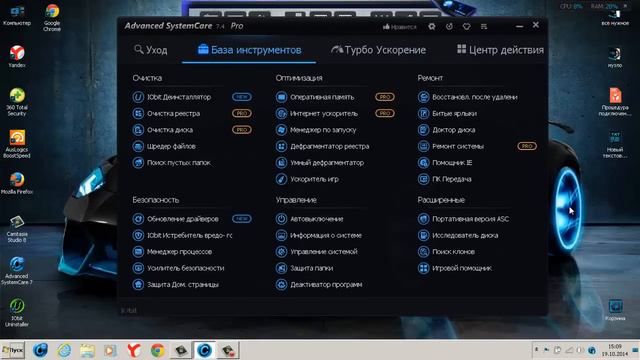The width and height of the screenshot is (640, 360).
Task: Click Деактиватор программ label
Action: 326,284
